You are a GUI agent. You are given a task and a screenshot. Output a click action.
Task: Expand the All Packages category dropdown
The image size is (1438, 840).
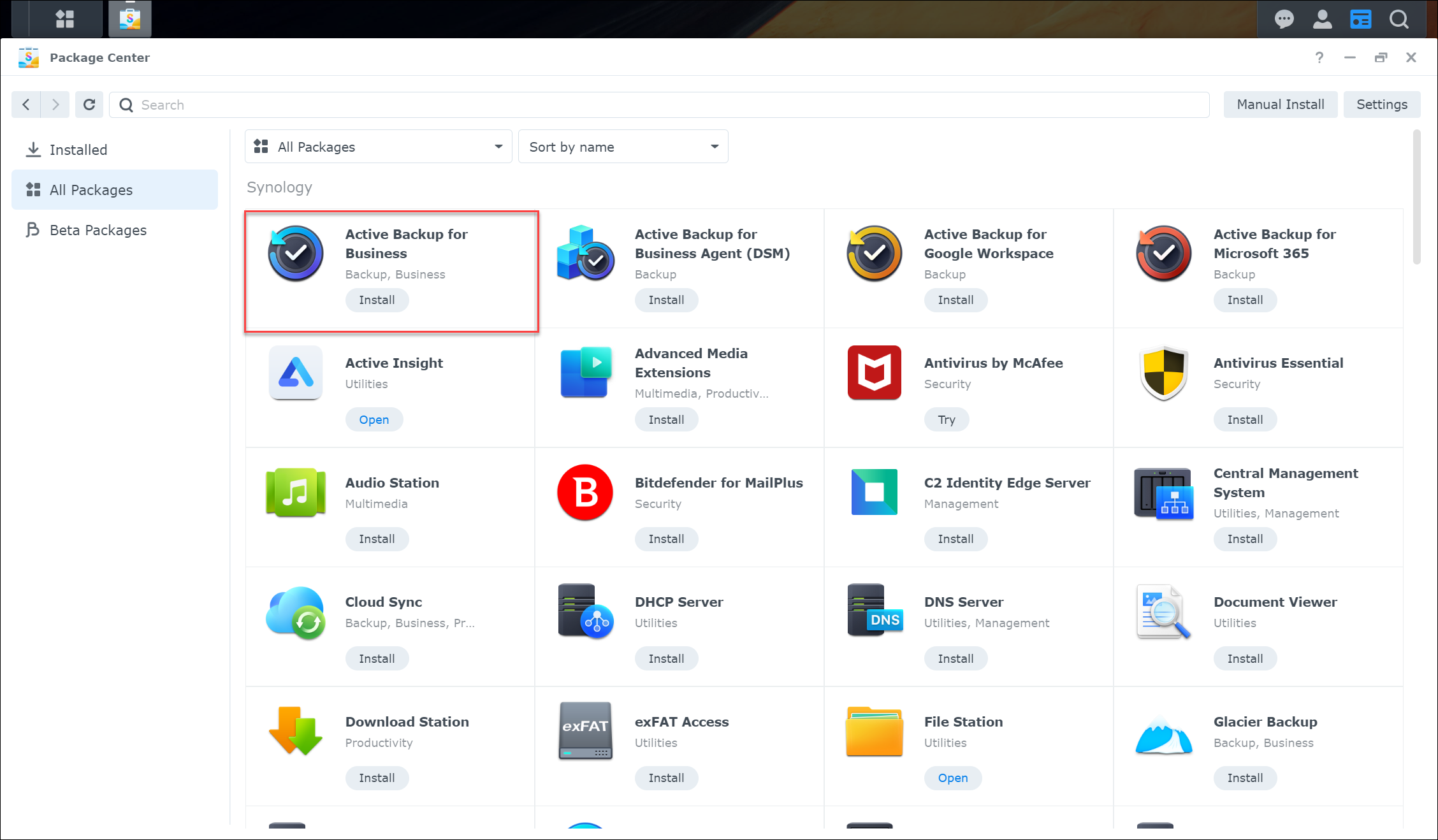(x=378, y=147)
